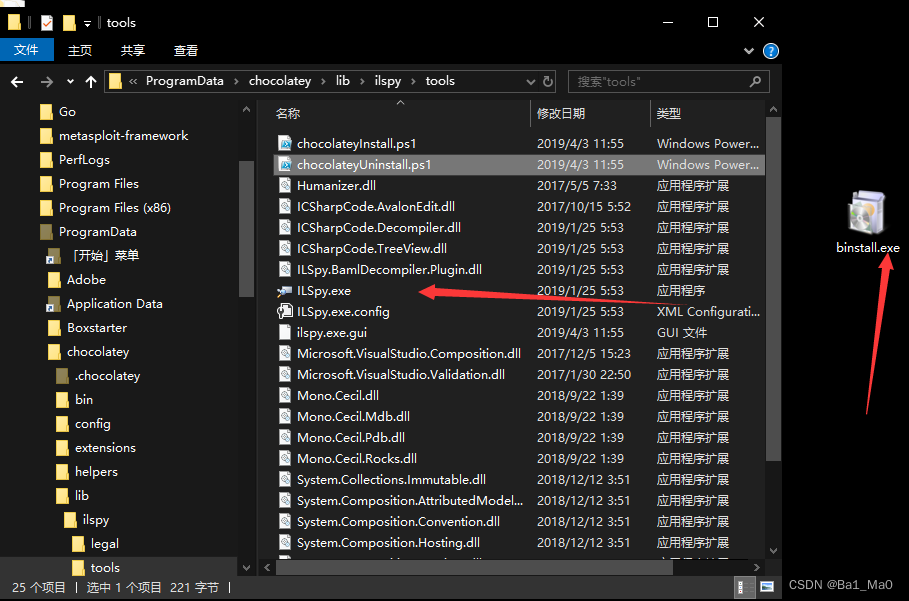Open the 共享 ribbon tab
Viewport: 909px width, 601px height.
133,50
